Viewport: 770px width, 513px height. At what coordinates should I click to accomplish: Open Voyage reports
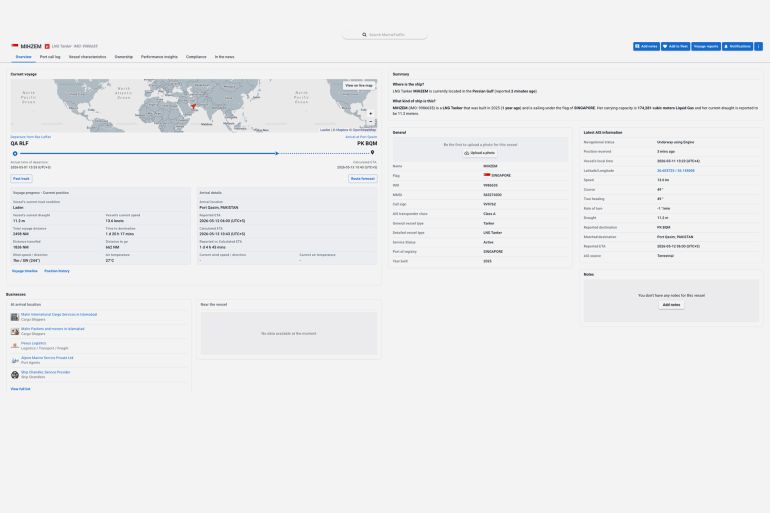pos(706,46)
